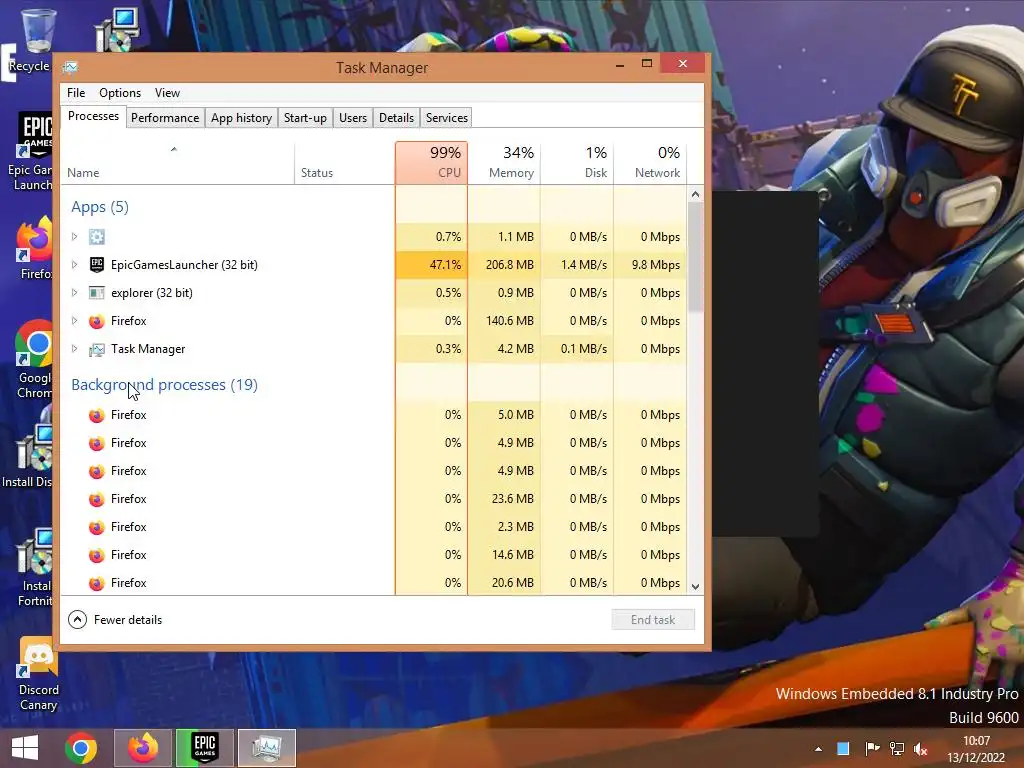Click the taskbar clock showing 10:07
Screen dimensions: 1024x768
[976, 741]
